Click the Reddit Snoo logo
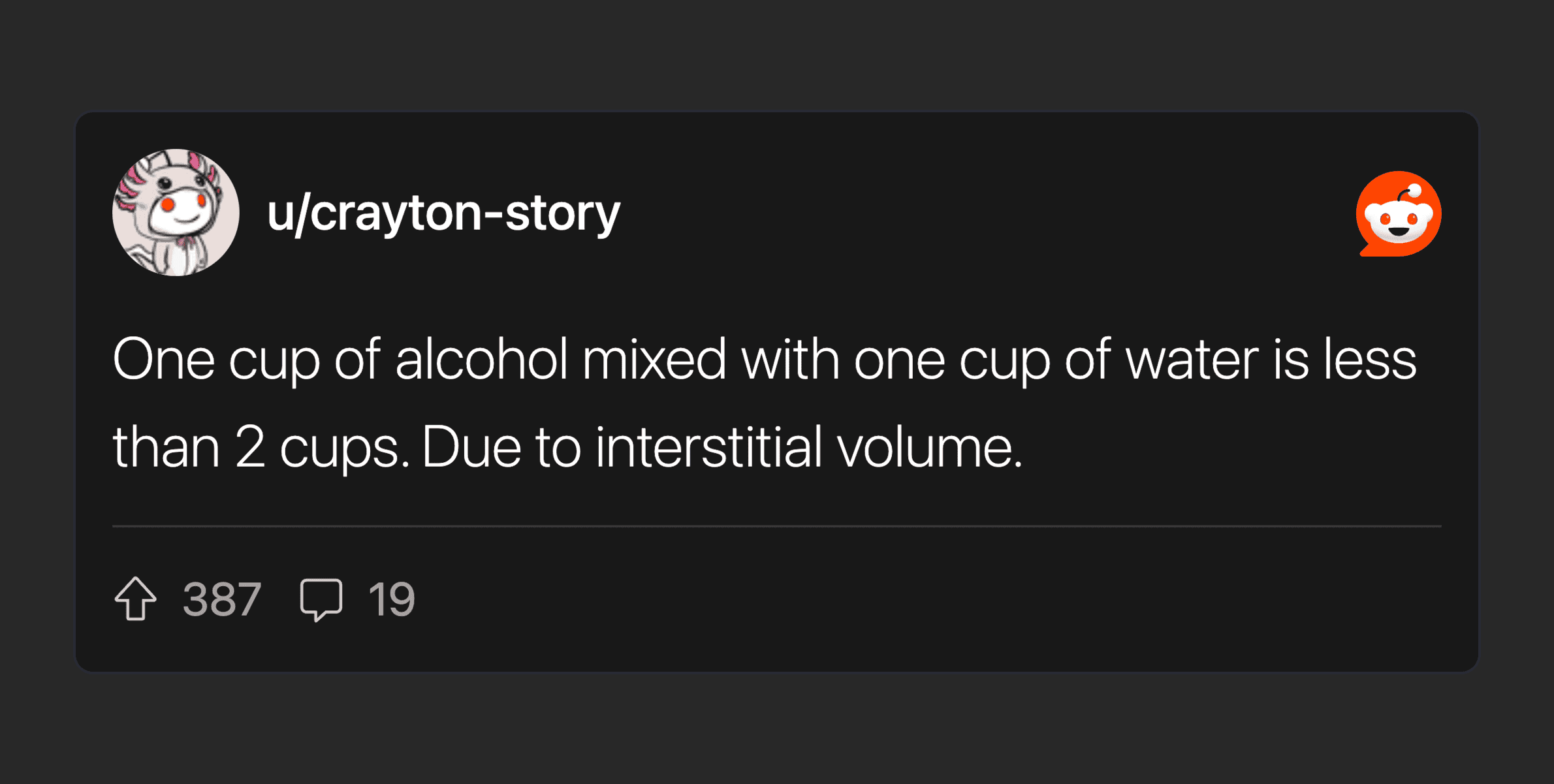Screen dimensions: 1554x784 1398,214
